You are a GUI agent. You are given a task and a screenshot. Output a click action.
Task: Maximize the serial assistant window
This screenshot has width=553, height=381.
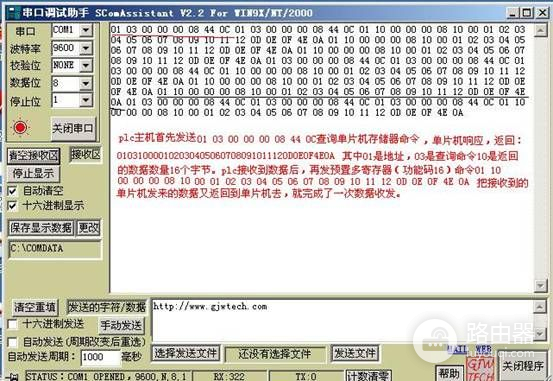pos(527,13)
